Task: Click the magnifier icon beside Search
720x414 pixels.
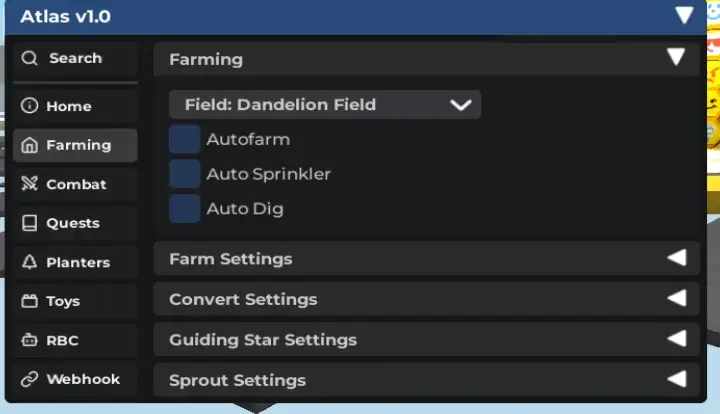Action: click(x=29, y=58)
